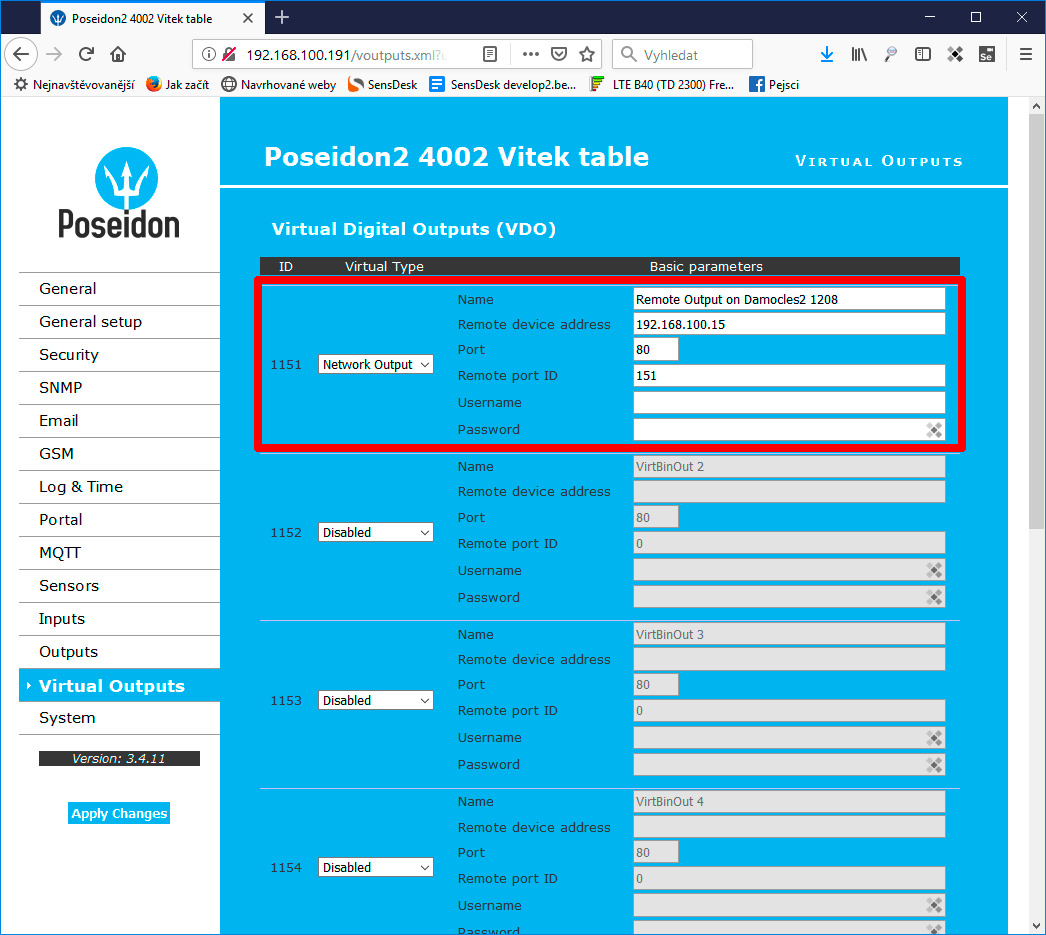Go back using browser back arrow

pos(21,54)
